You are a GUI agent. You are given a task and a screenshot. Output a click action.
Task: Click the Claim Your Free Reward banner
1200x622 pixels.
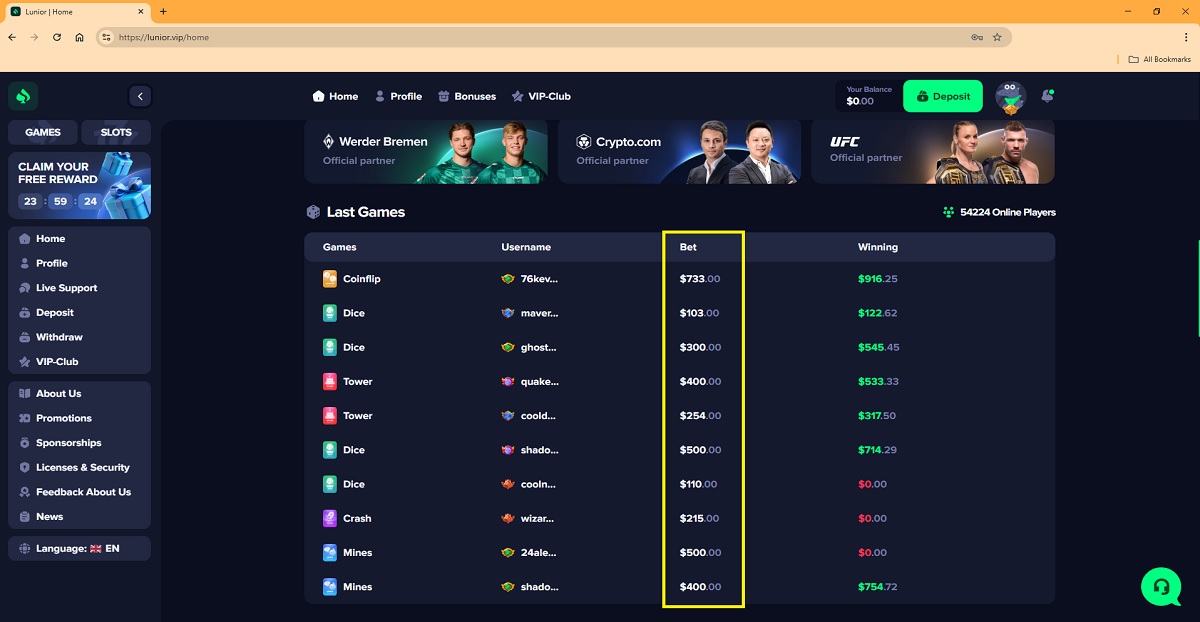click(79, 185)
